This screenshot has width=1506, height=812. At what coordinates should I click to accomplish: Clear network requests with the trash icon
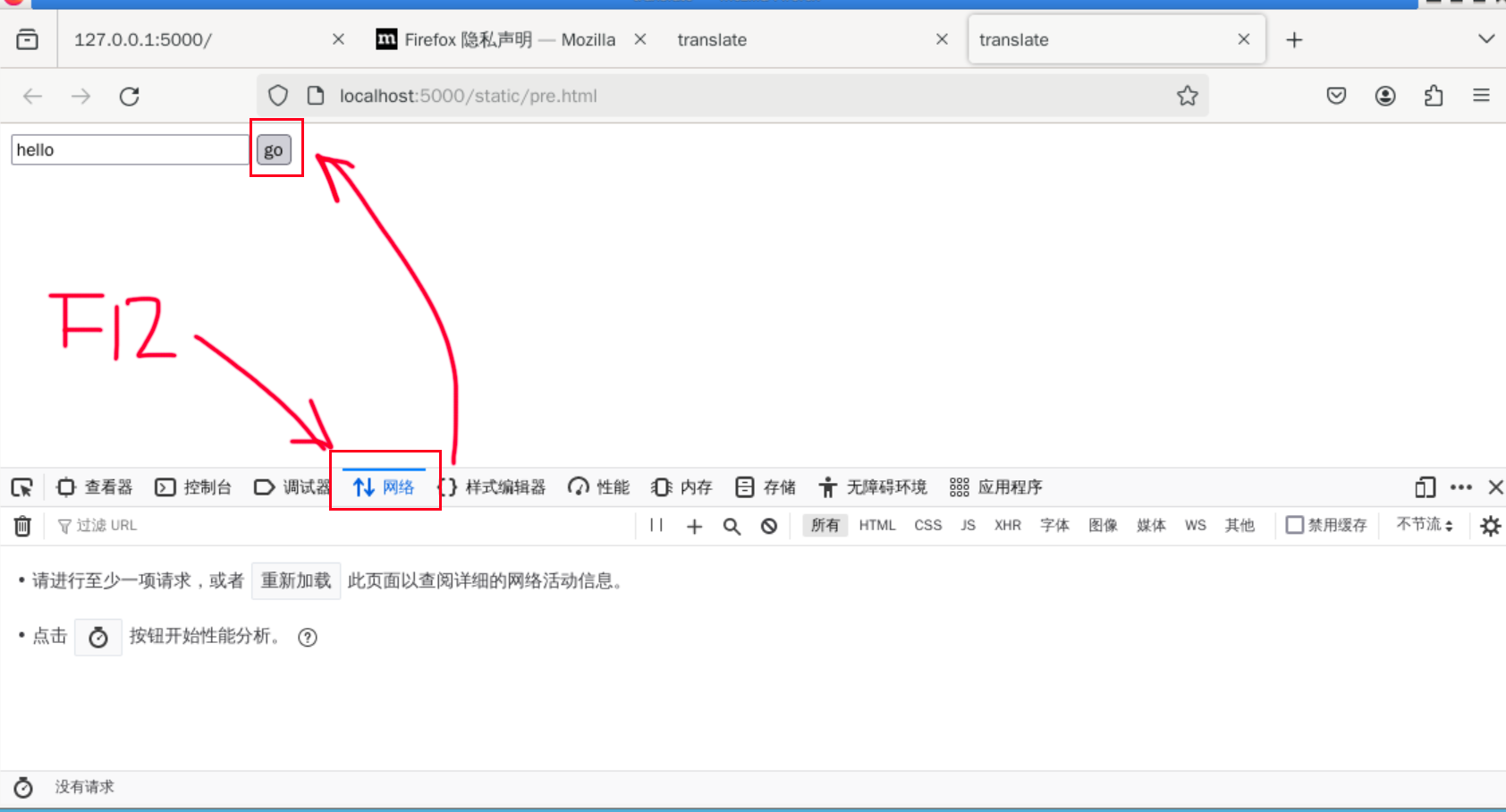tap(22, 526)
